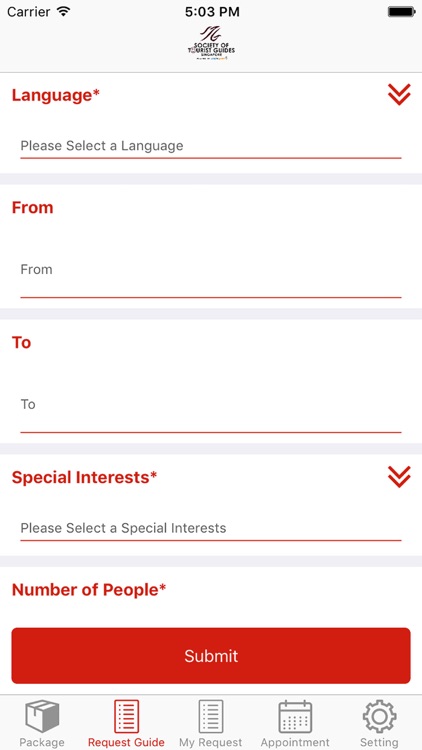Focus the To date input field
Screen dimensions: 422x750
211,412
